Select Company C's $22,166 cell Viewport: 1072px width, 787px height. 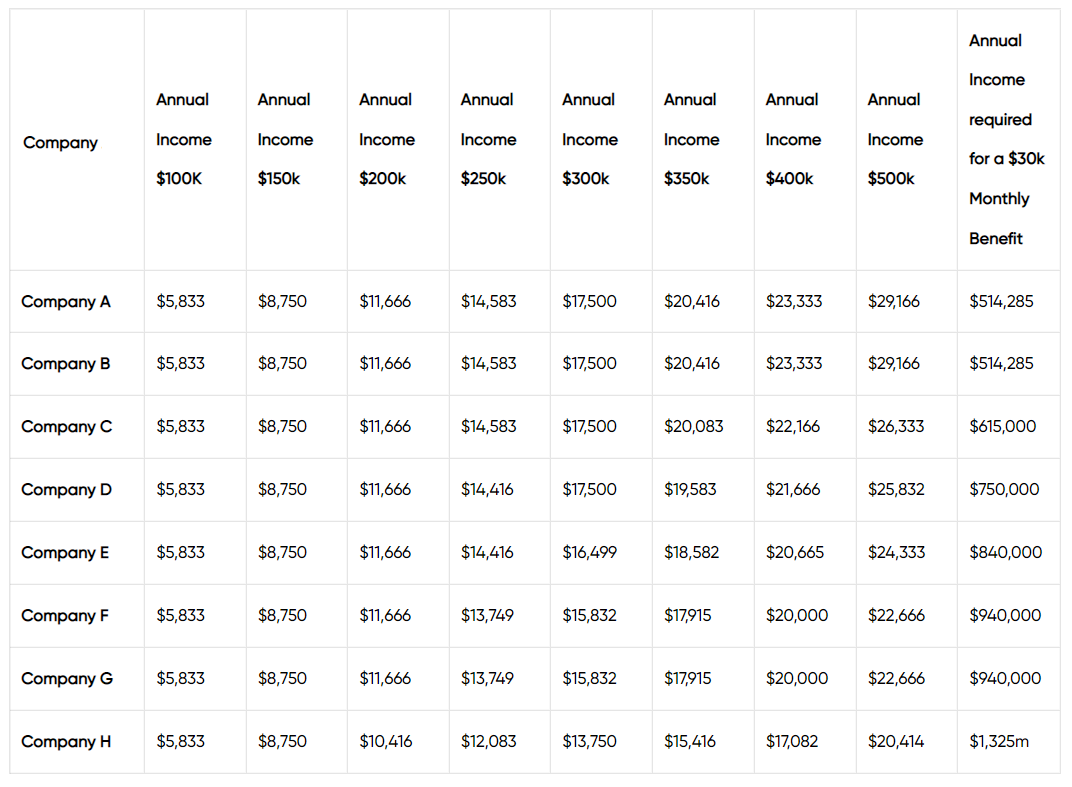793,426
